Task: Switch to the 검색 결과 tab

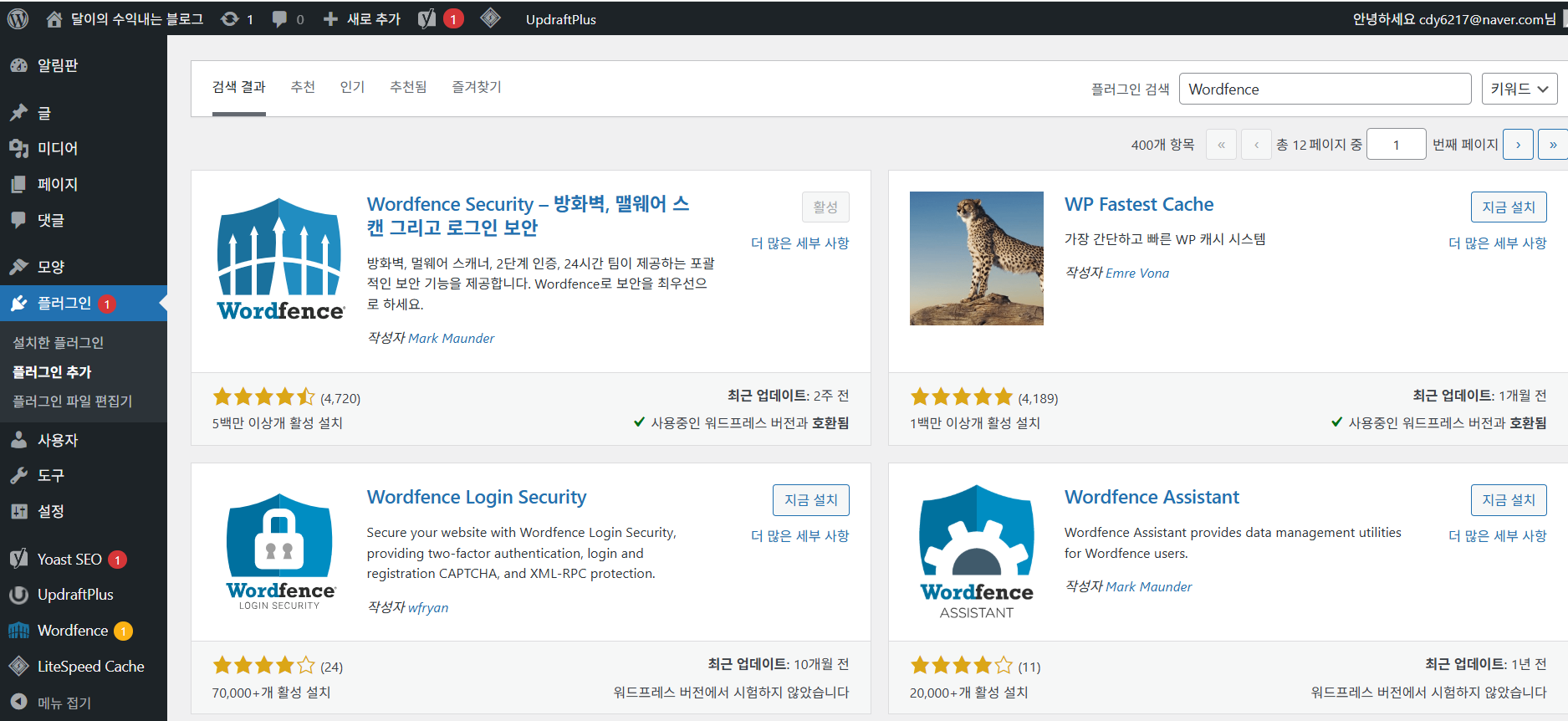Action: (x=239, y=87)
